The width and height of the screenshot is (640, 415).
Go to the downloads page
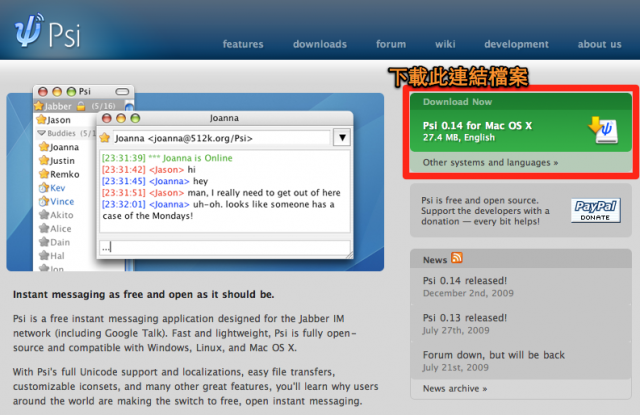tap(320, 44)
